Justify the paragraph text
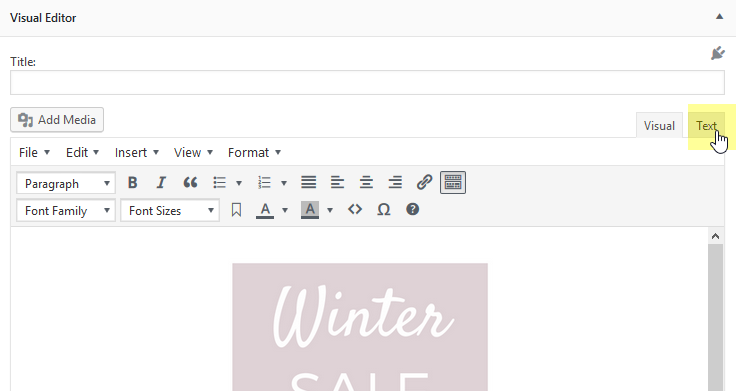 click(309, 183)
